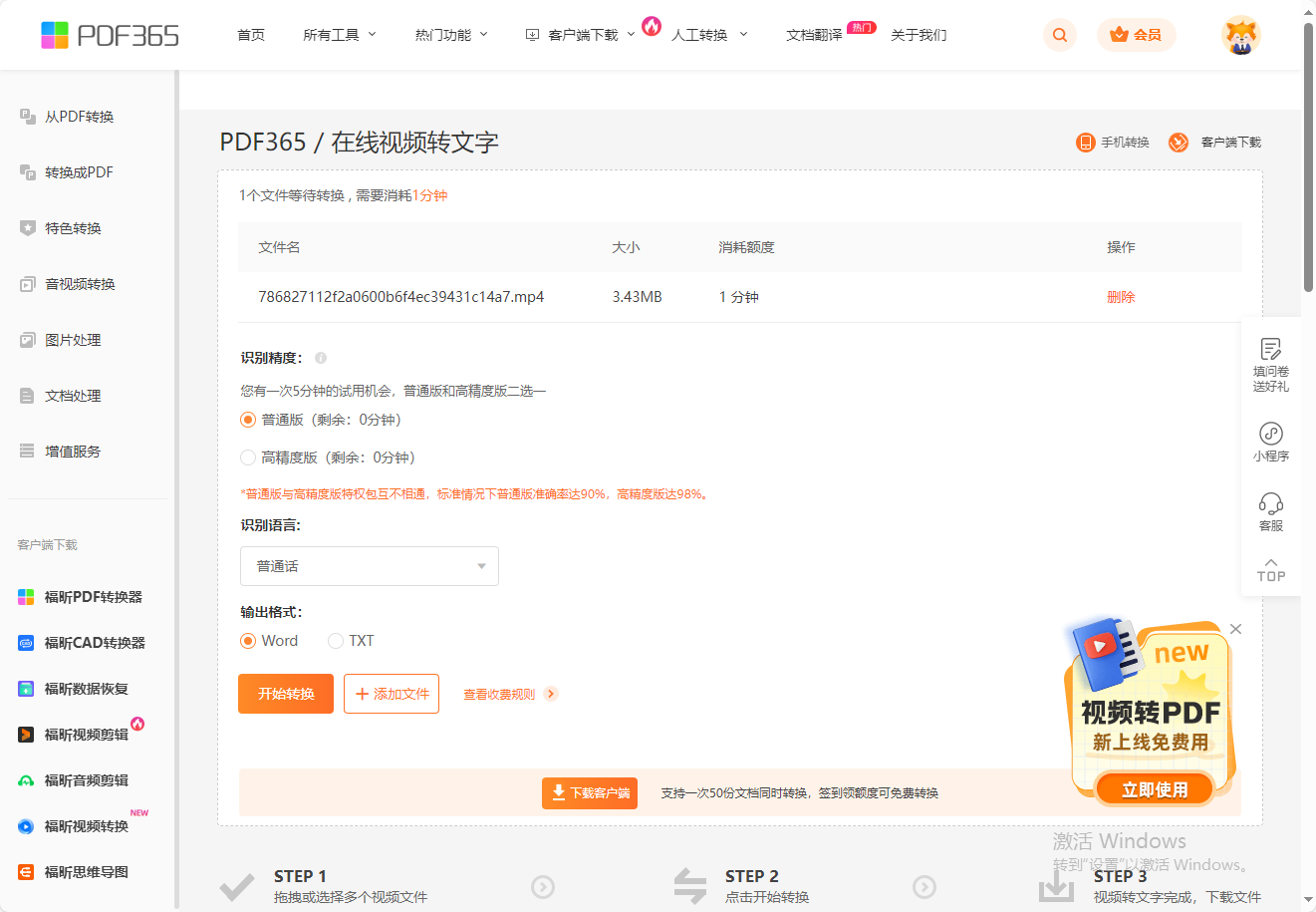Click the user avatar icon

click(x=1241, y=35)
